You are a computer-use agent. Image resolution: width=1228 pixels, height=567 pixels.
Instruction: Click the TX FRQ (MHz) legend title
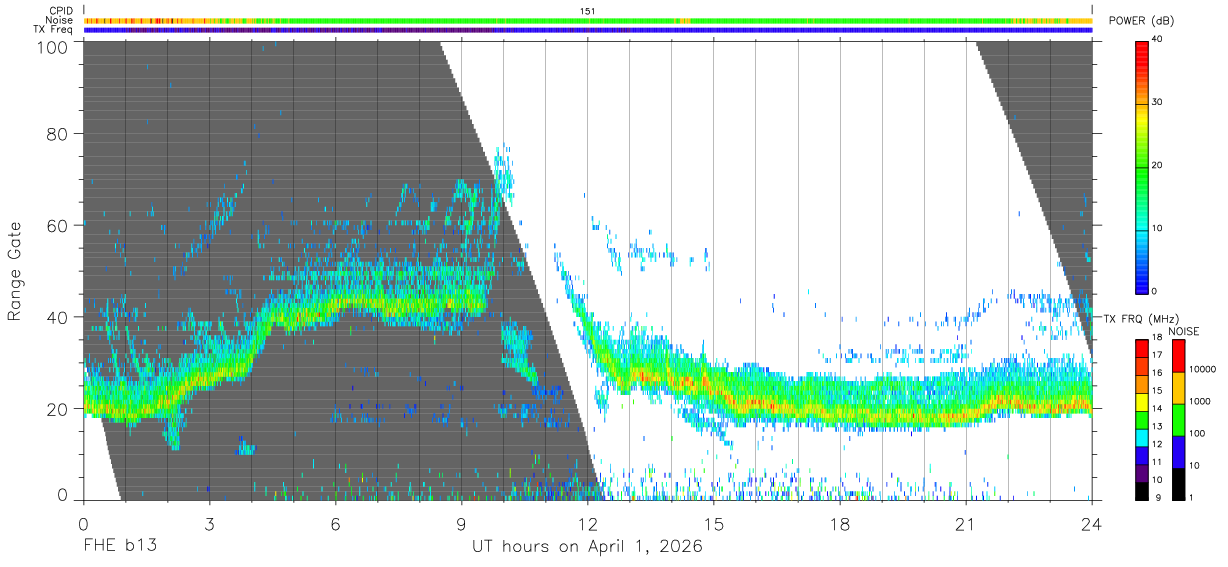tap(1140, 318)
